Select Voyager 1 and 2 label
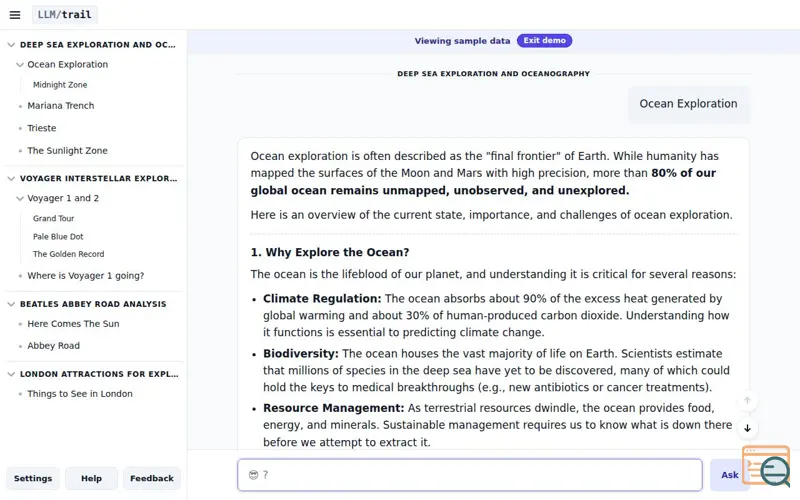 pyautogui.click(x=63, y=198)
